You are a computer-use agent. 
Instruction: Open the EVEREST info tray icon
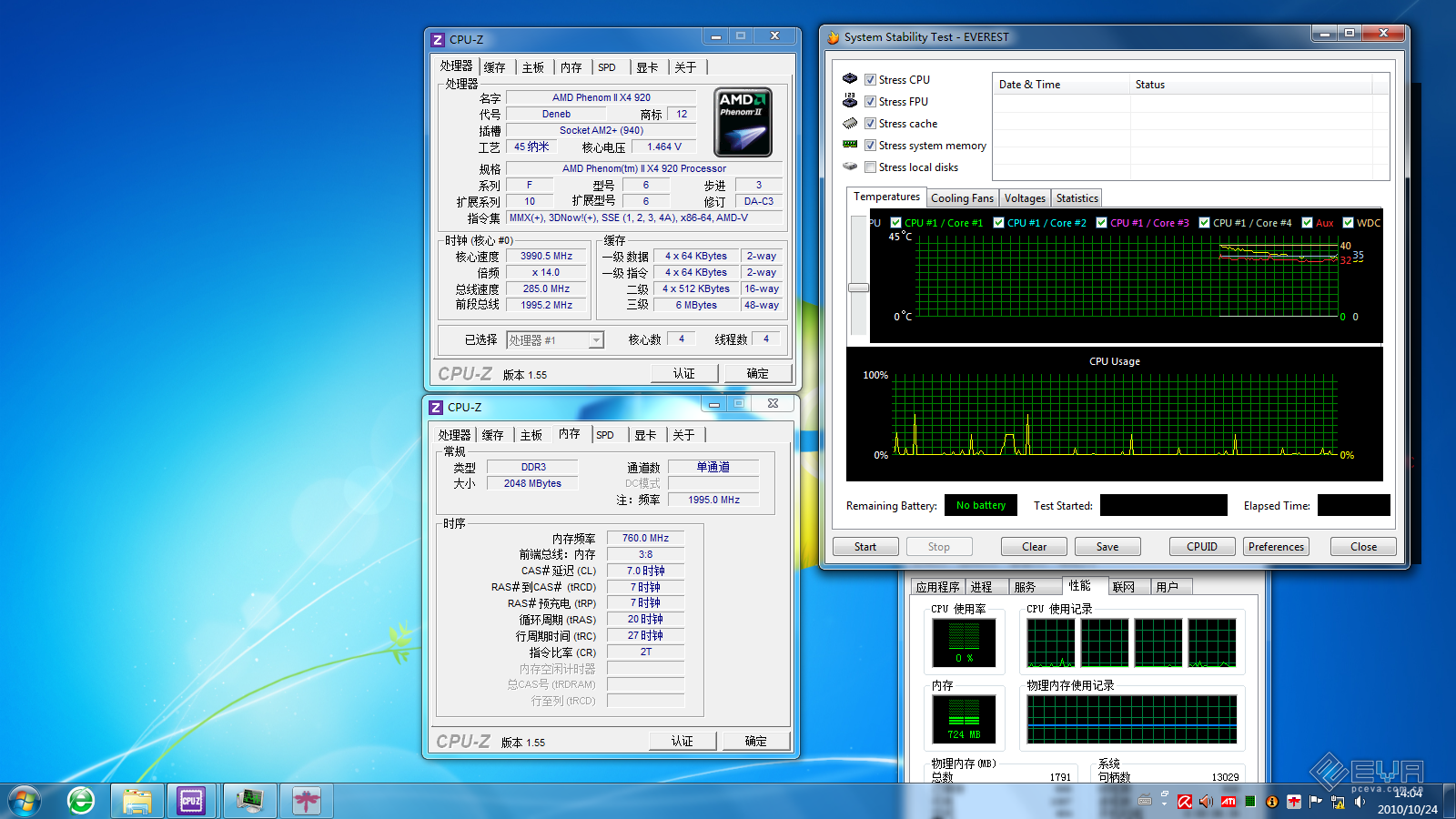[1272, 802]
